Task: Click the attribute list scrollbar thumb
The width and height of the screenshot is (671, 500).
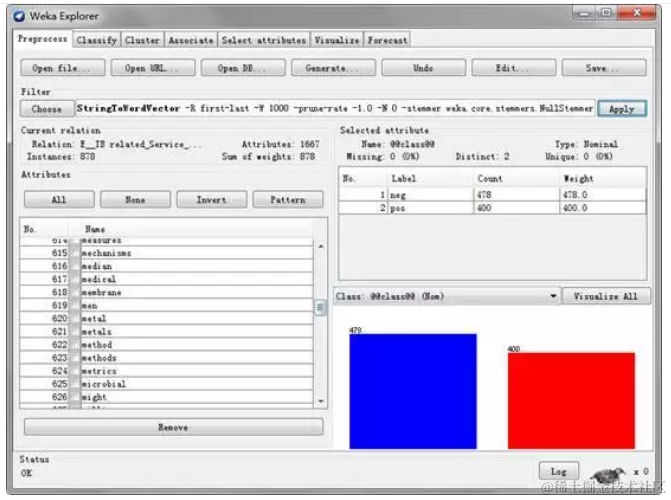Action: [x=321, y=308]
